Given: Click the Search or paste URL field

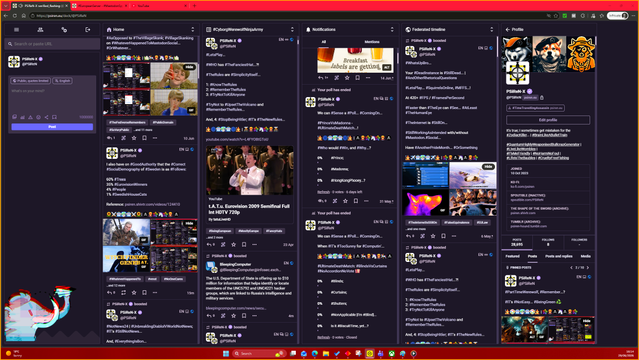Looking at the screenshot, I should (x=52, y=44).
